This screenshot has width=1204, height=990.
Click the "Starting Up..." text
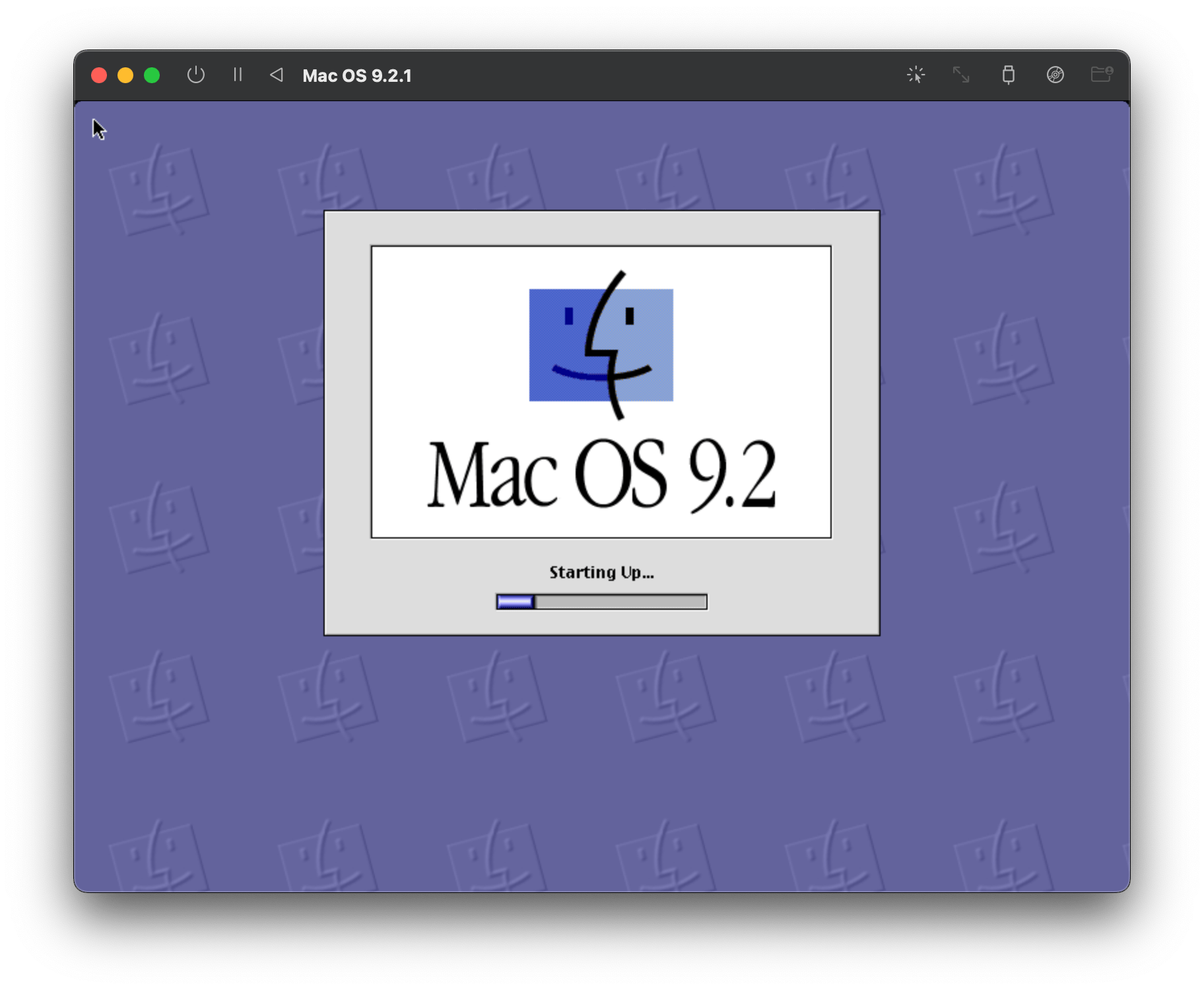click(601, 572)
